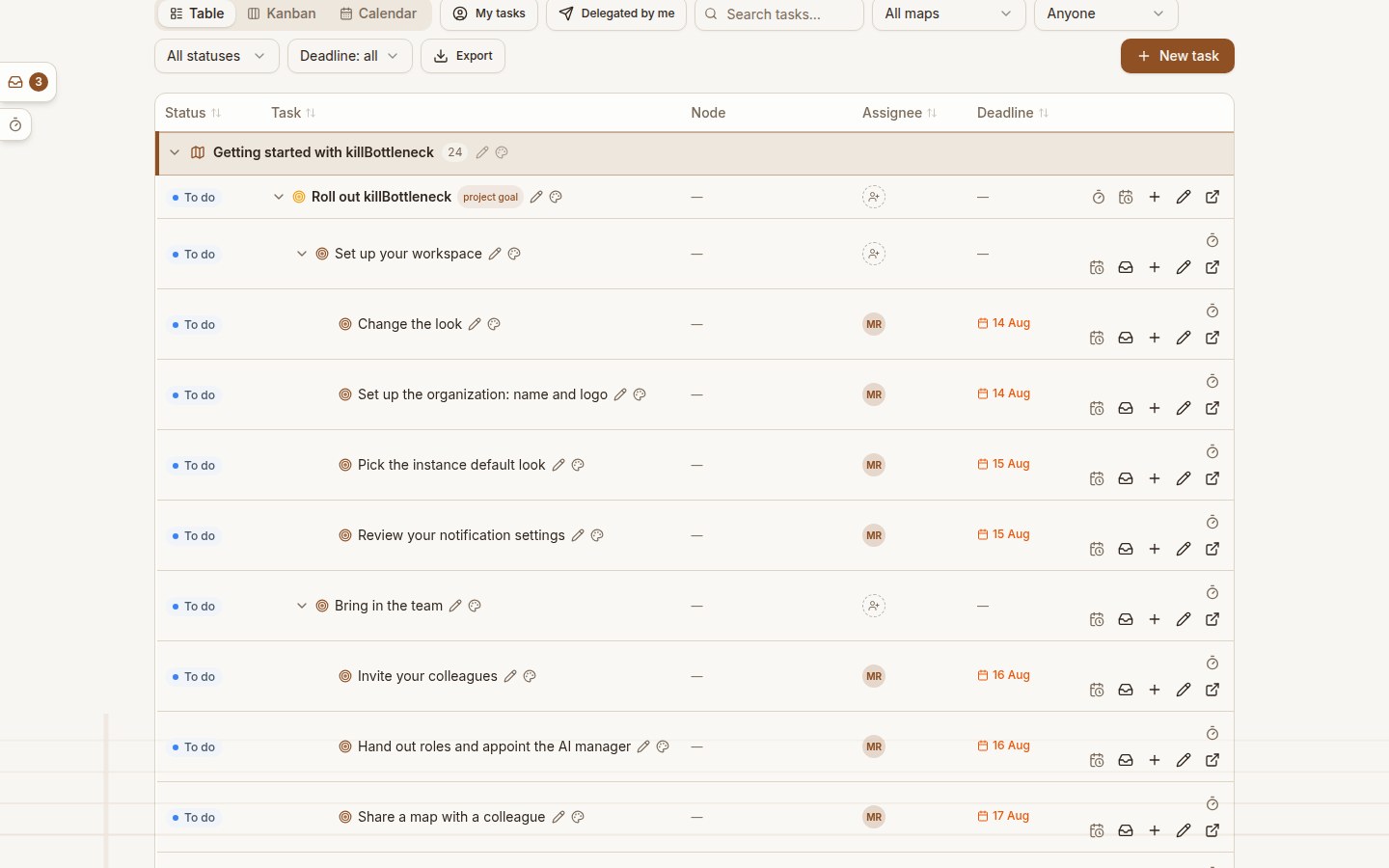Open color palette for Set up your workspace

514,254
